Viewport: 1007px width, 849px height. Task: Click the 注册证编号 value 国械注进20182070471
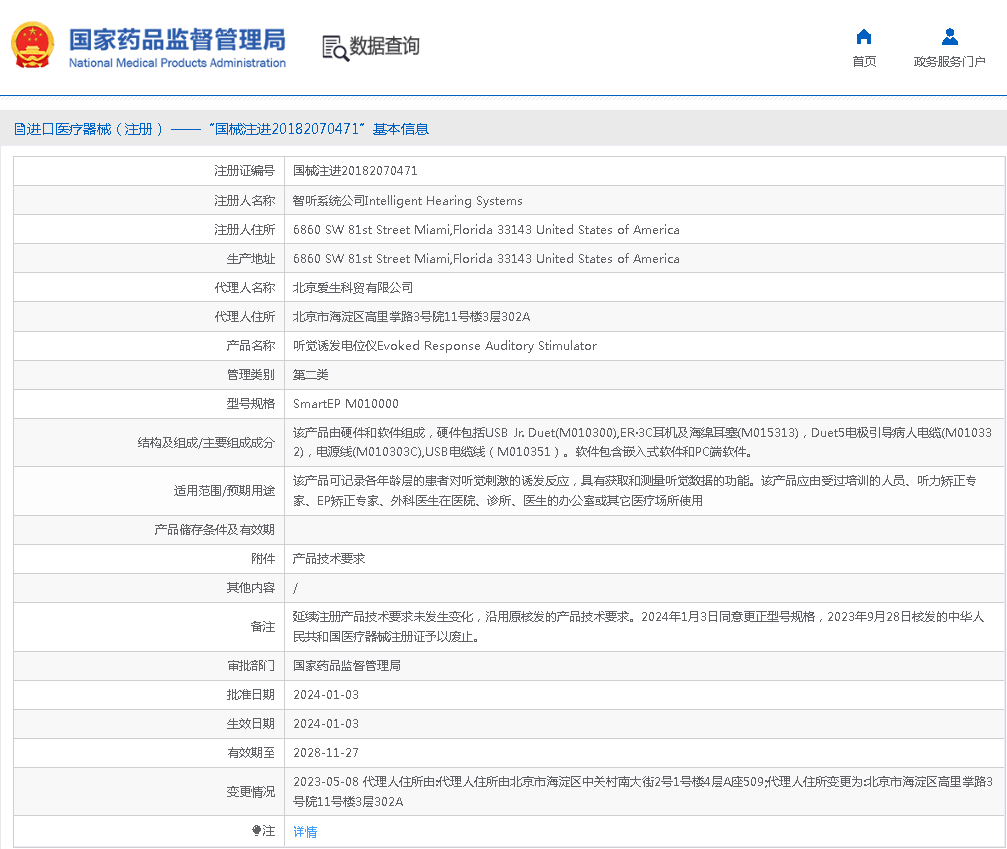355,171
